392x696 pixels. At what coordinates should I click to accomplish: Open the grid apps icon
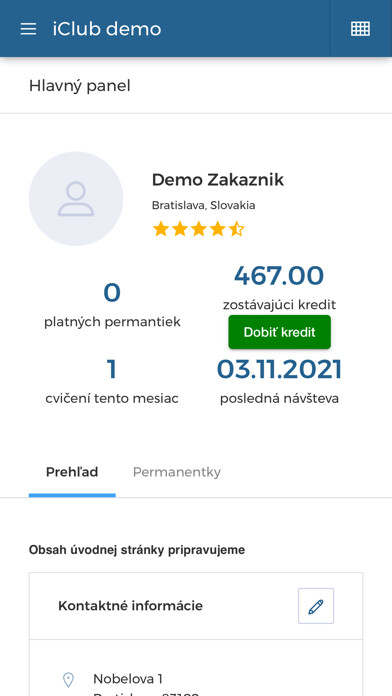coord(360,29)
